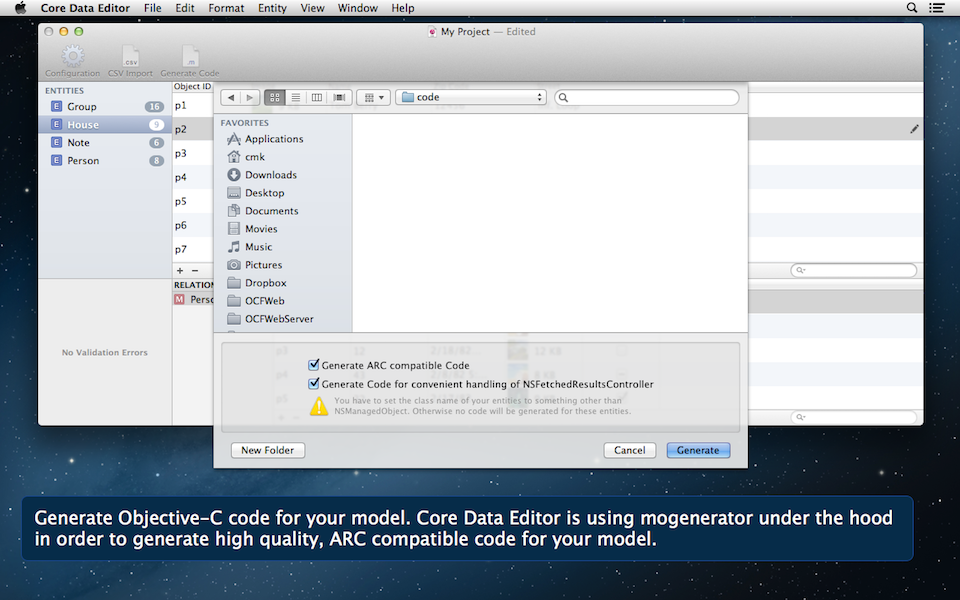Open the item arrangement dropdown
Screen dimensions: 960x600
tap(373, 97)
